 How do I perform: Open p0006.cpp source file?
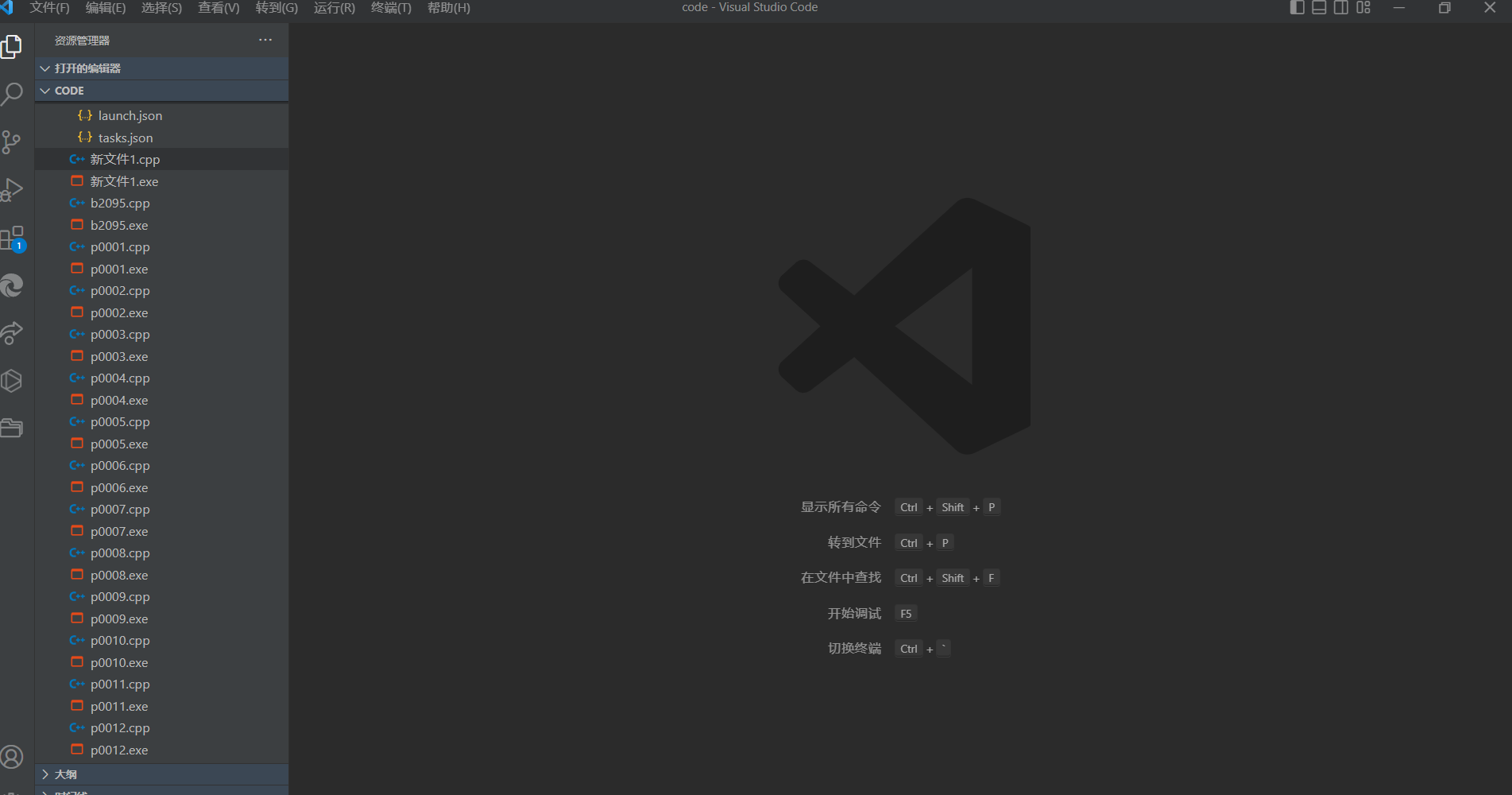tap(162, 465)
